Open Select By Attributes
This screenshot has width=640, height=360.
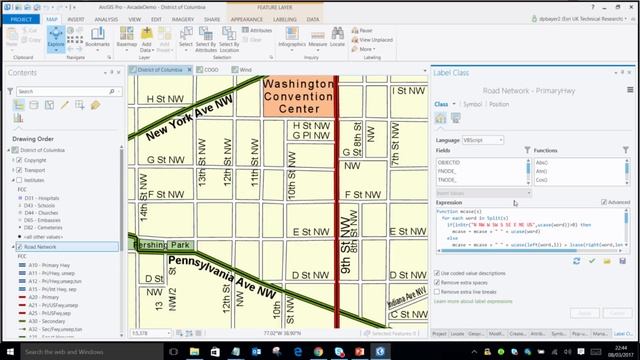click(x=206, y=39)
